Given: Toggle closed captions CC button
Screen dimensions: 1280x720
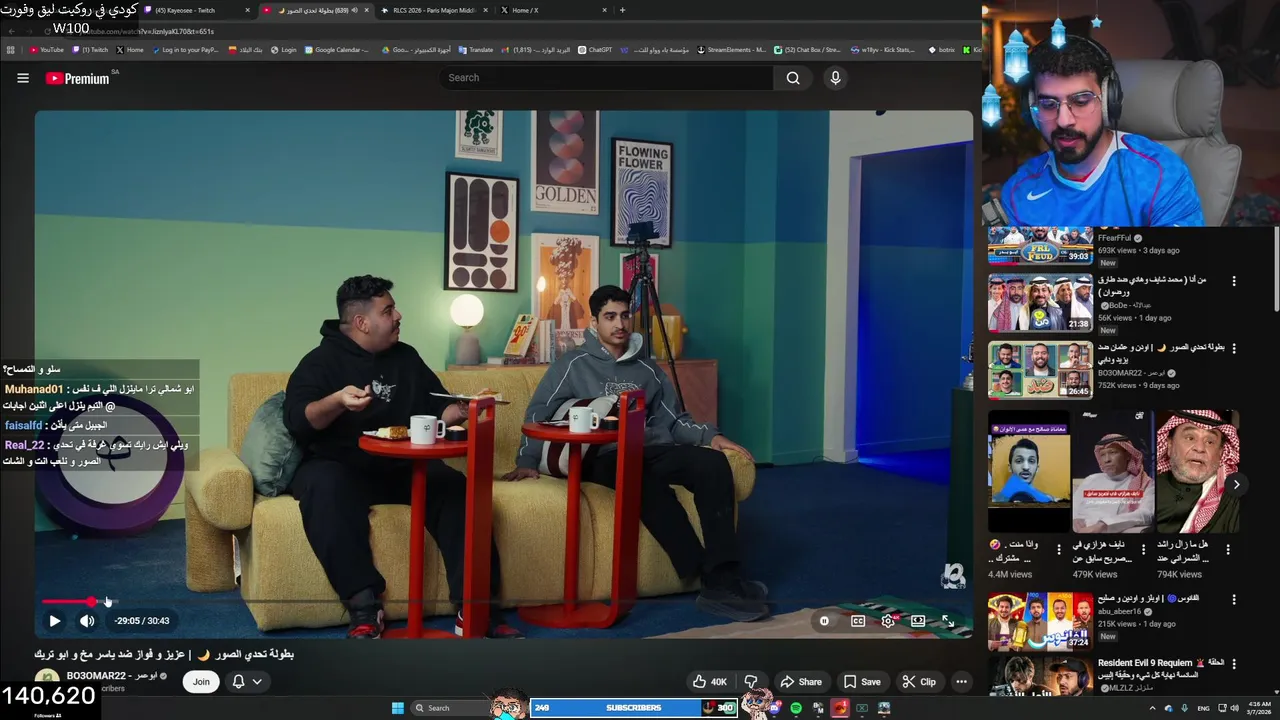Looking at the screenshot, I should [857, 621].
